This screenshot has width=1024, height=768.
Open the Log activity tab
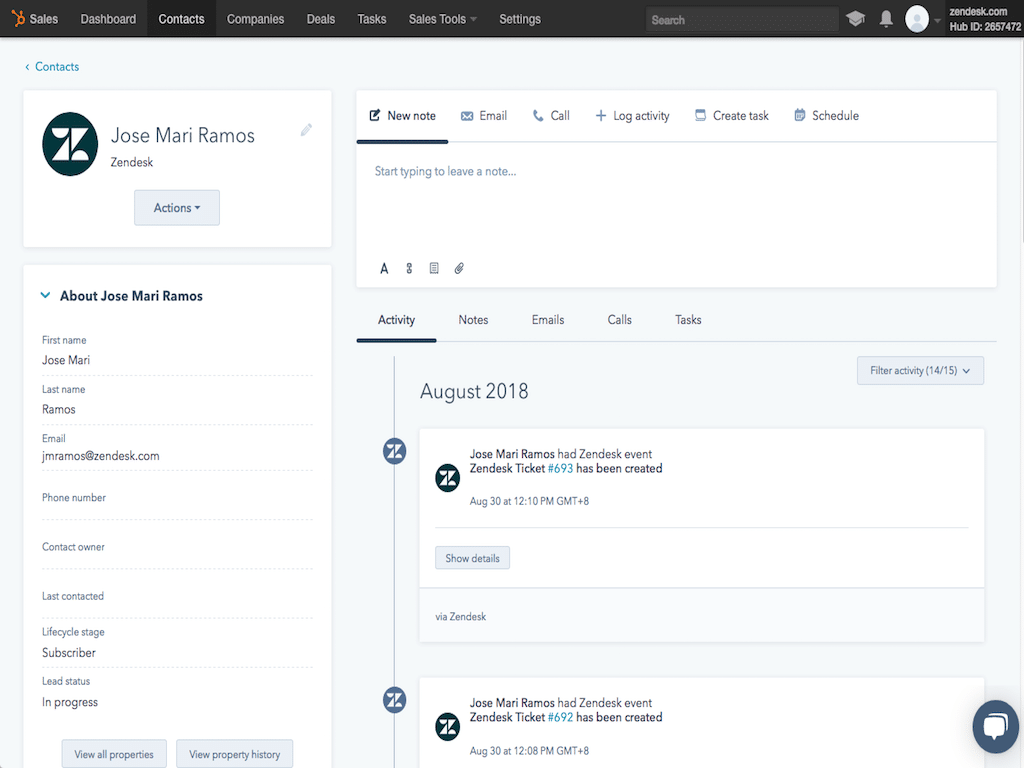pos(632,116)
